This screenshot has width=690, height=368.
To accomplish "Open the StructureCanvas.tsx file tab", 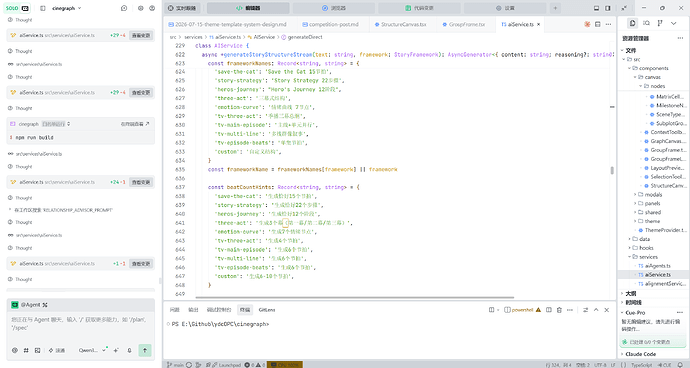I will [x=400, y=24].
